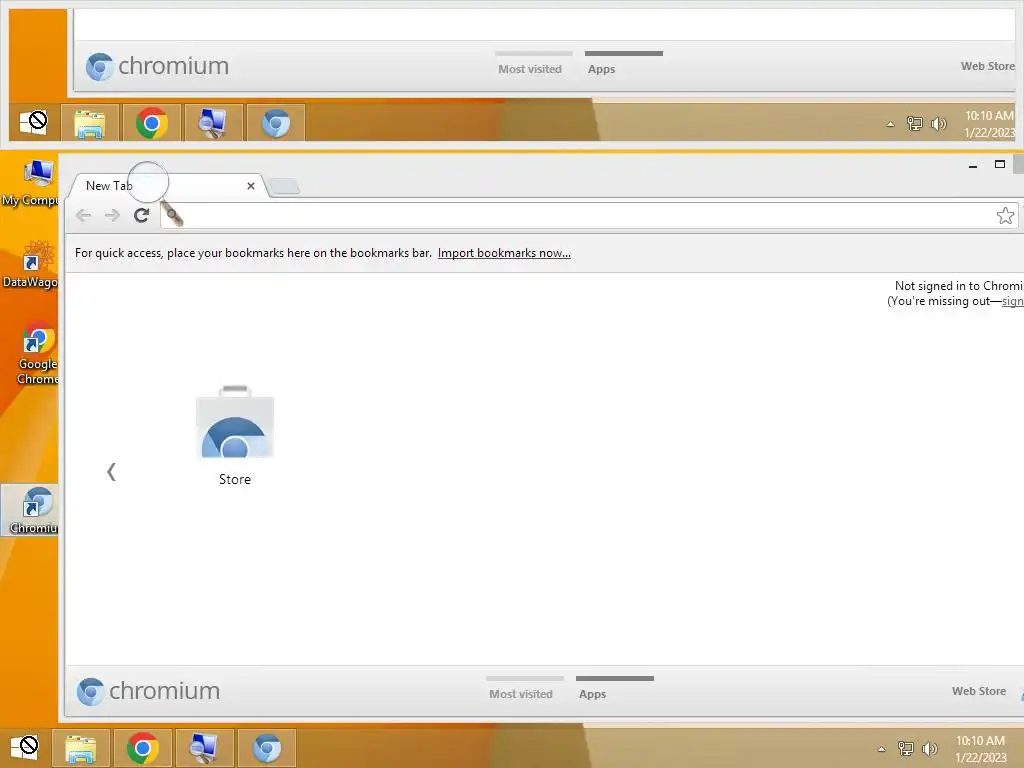
Task: Open Web Store link in the lower browser window
Action: coord(978,691)
